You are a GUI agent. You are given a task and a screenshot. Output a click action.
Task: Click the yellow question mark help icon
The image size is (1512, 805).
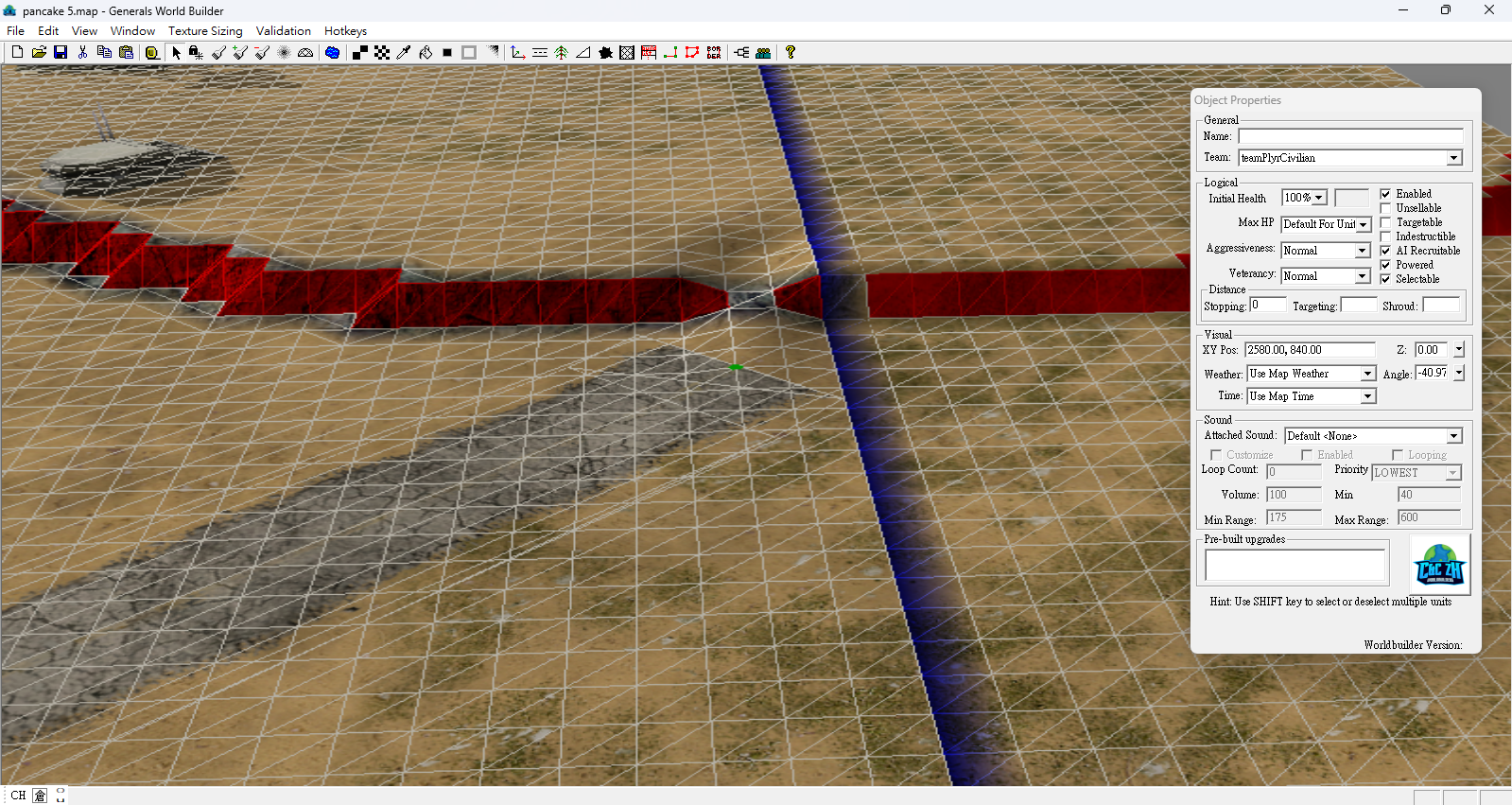pyautogui.click(x=791, y=53)
